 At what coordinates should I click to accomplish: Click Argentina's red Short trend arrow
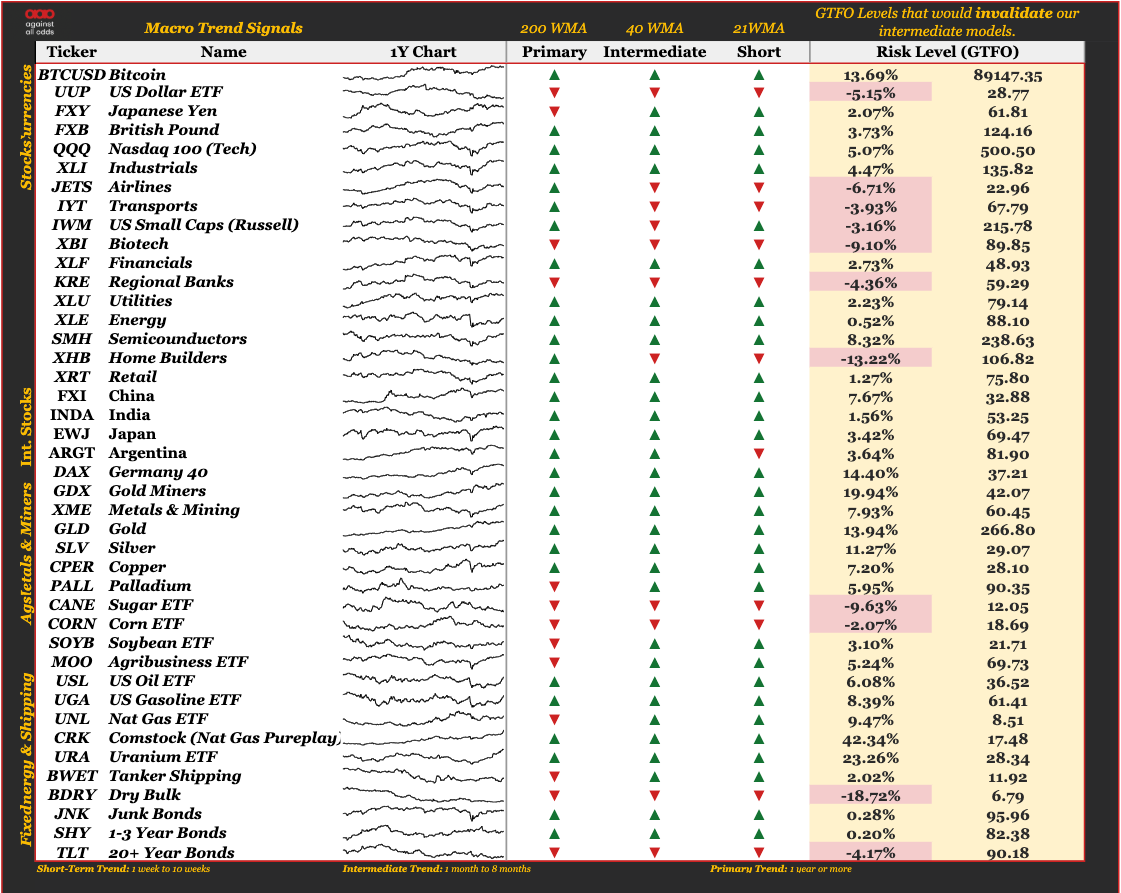759,453
